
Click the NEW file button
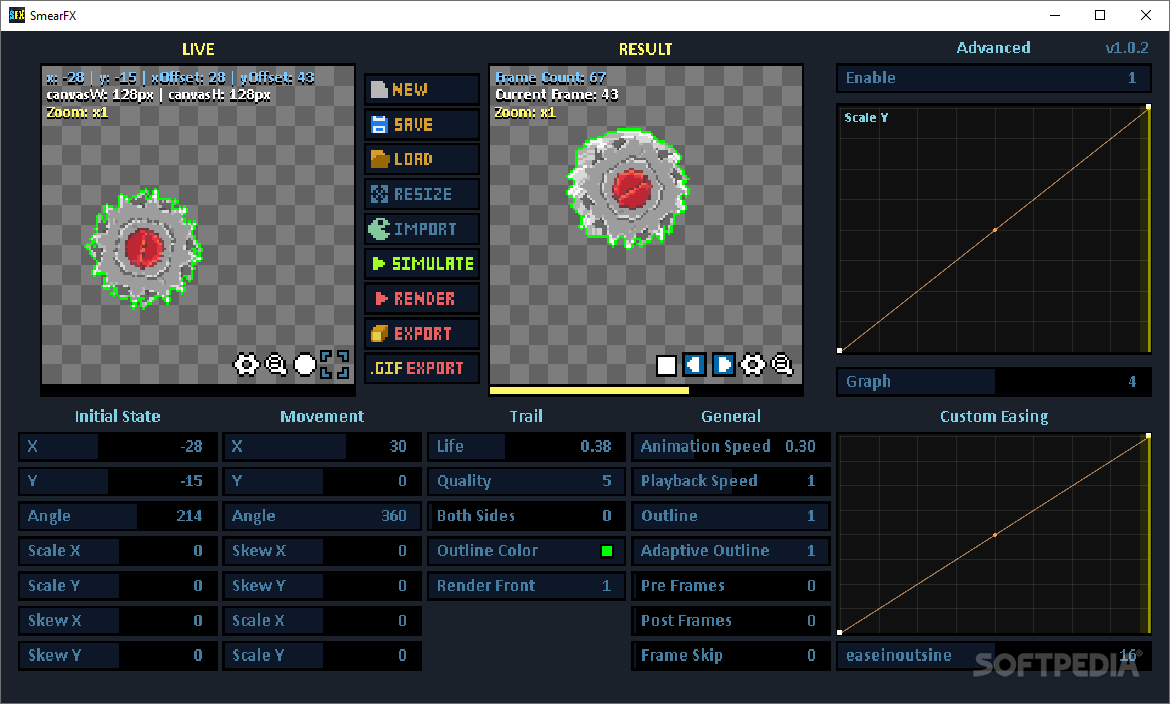click(x=422, y=90)
